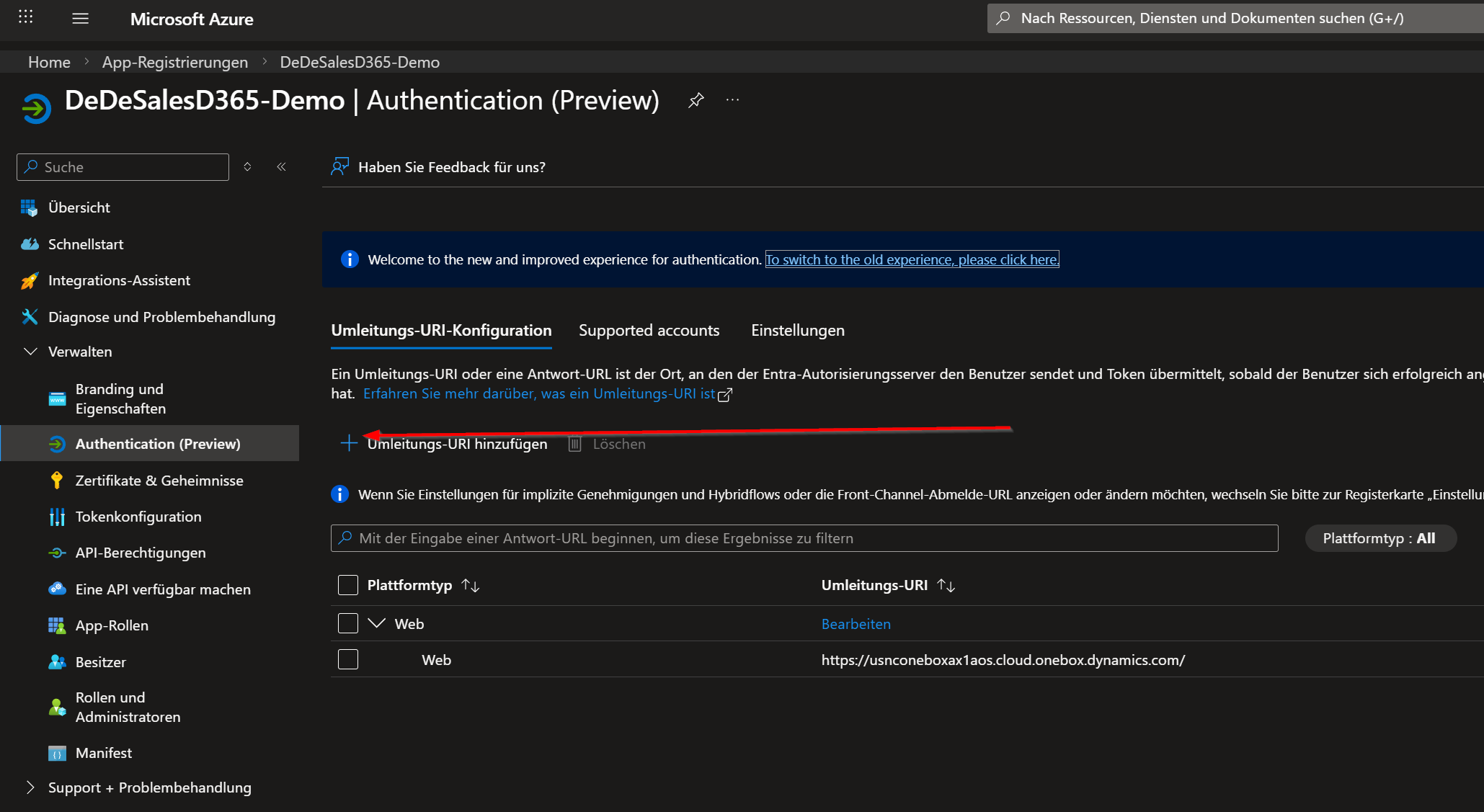Viewport: 1484px width, 812px height.
Task: Click the Manifest icon
Action: coord(57,753)
